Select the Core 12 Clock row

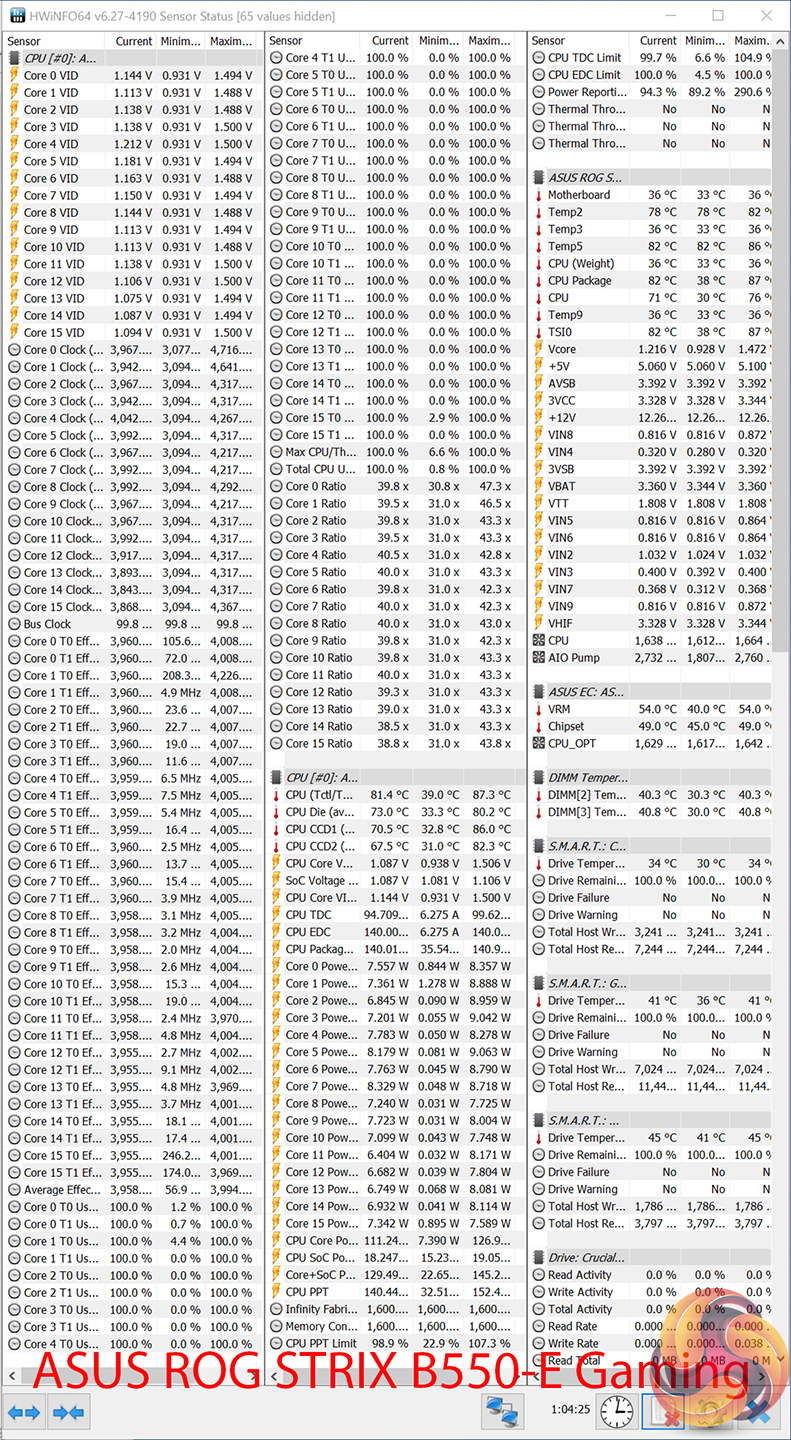(x=131, y=556)
